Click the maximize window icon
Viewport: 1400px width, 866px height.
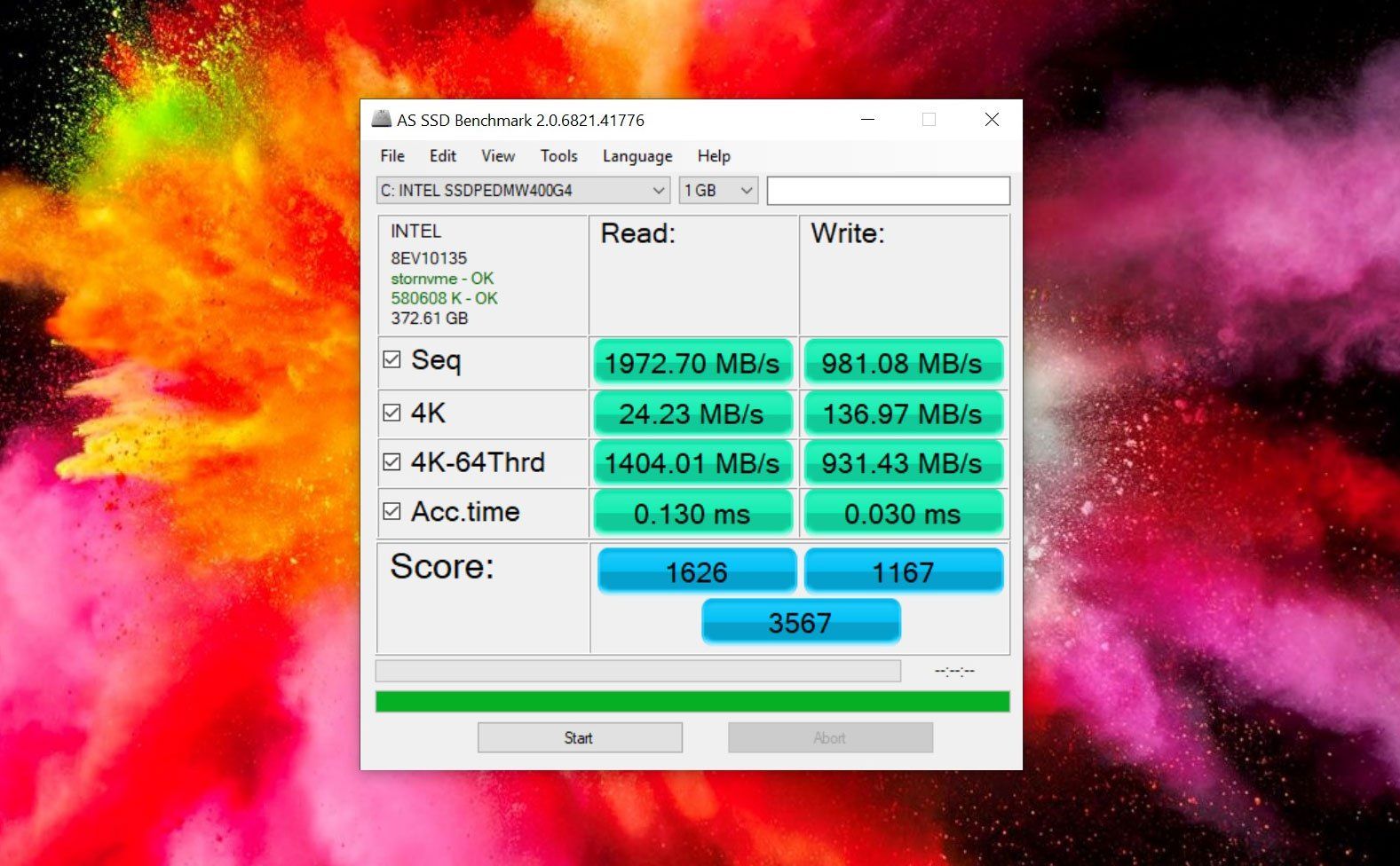click(929, 119)
